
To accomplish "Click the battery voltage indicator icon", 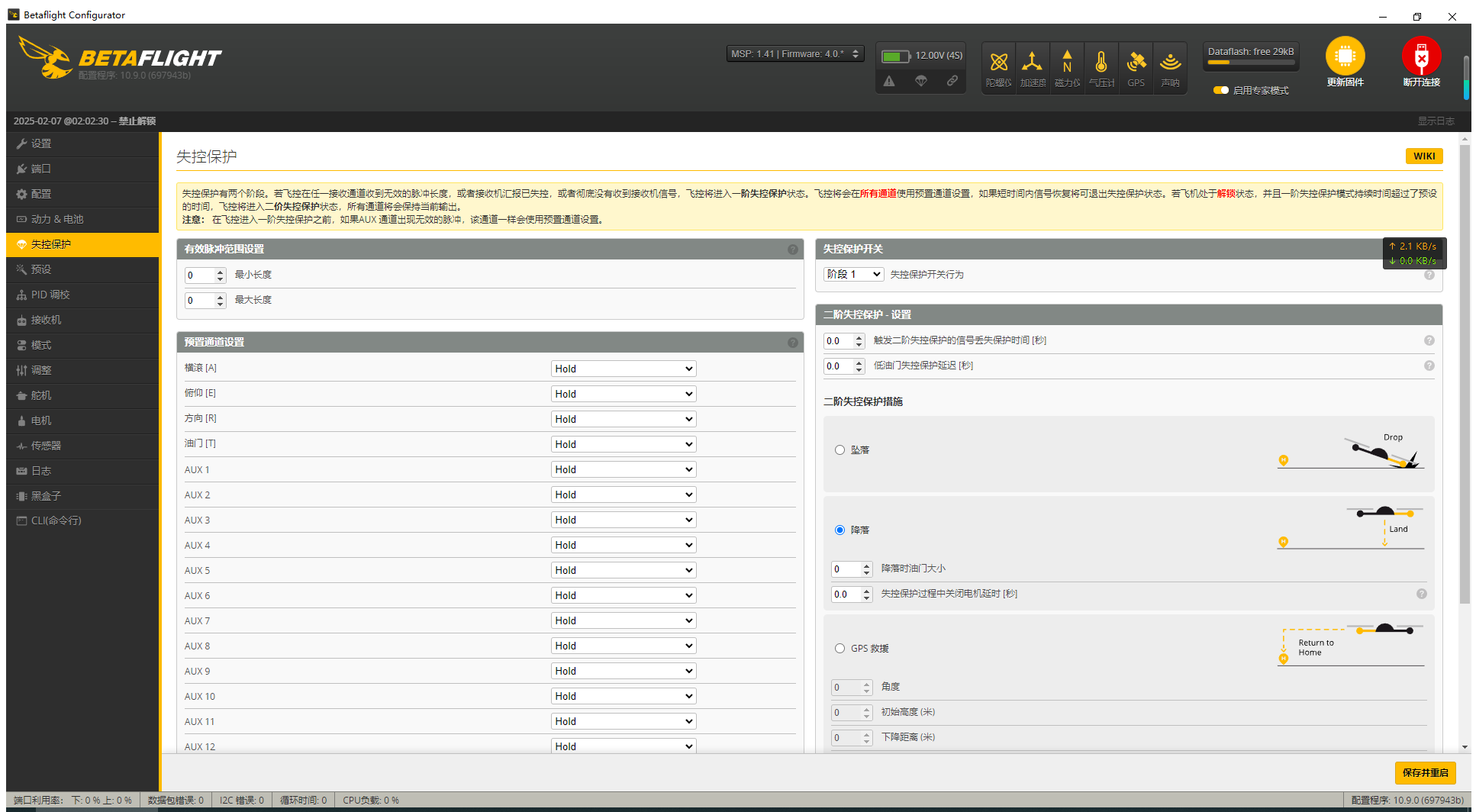I will click(896, 56).
